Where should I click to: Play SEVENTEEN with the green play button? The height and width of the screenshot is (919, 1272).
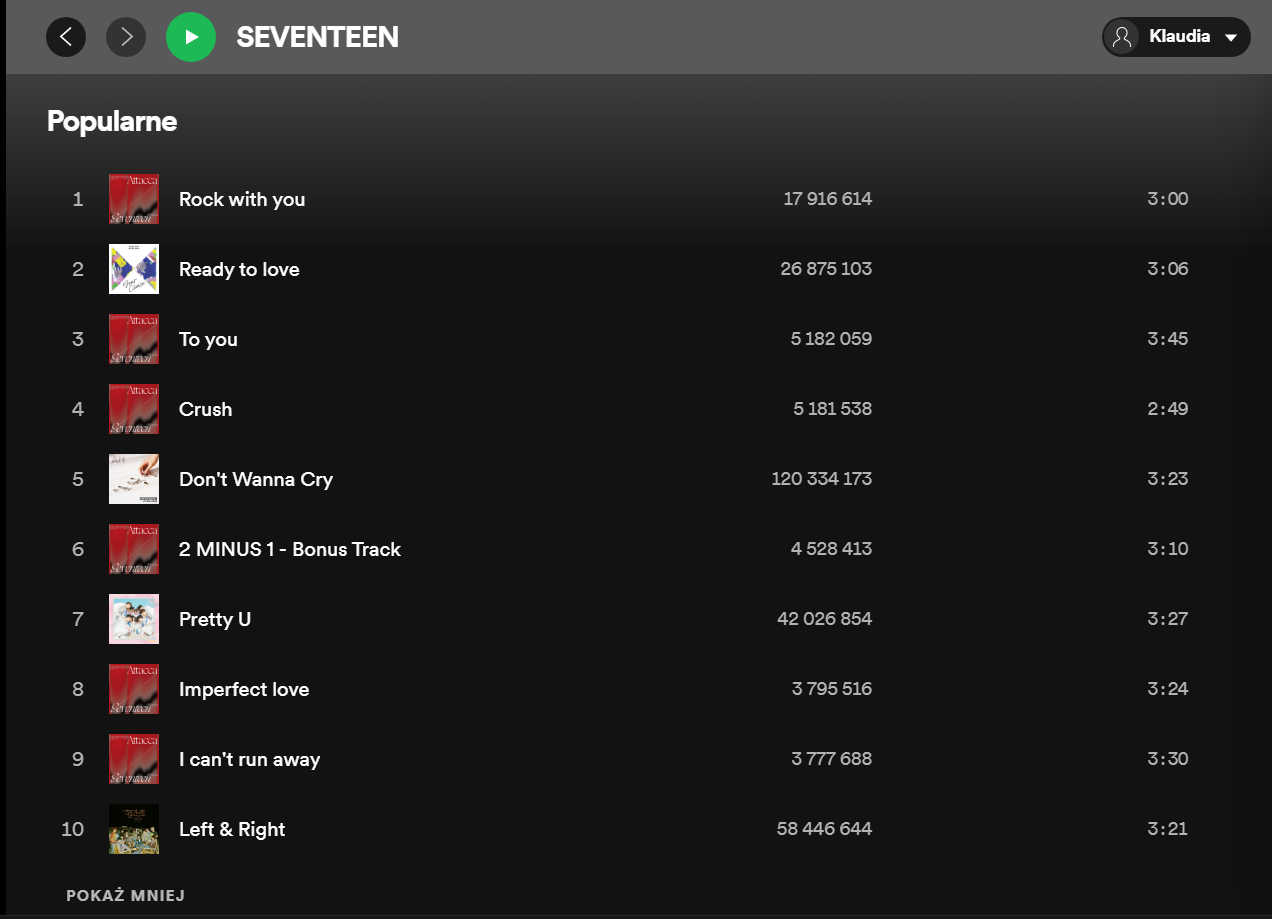pyautogui.click(x=191, y=37)
